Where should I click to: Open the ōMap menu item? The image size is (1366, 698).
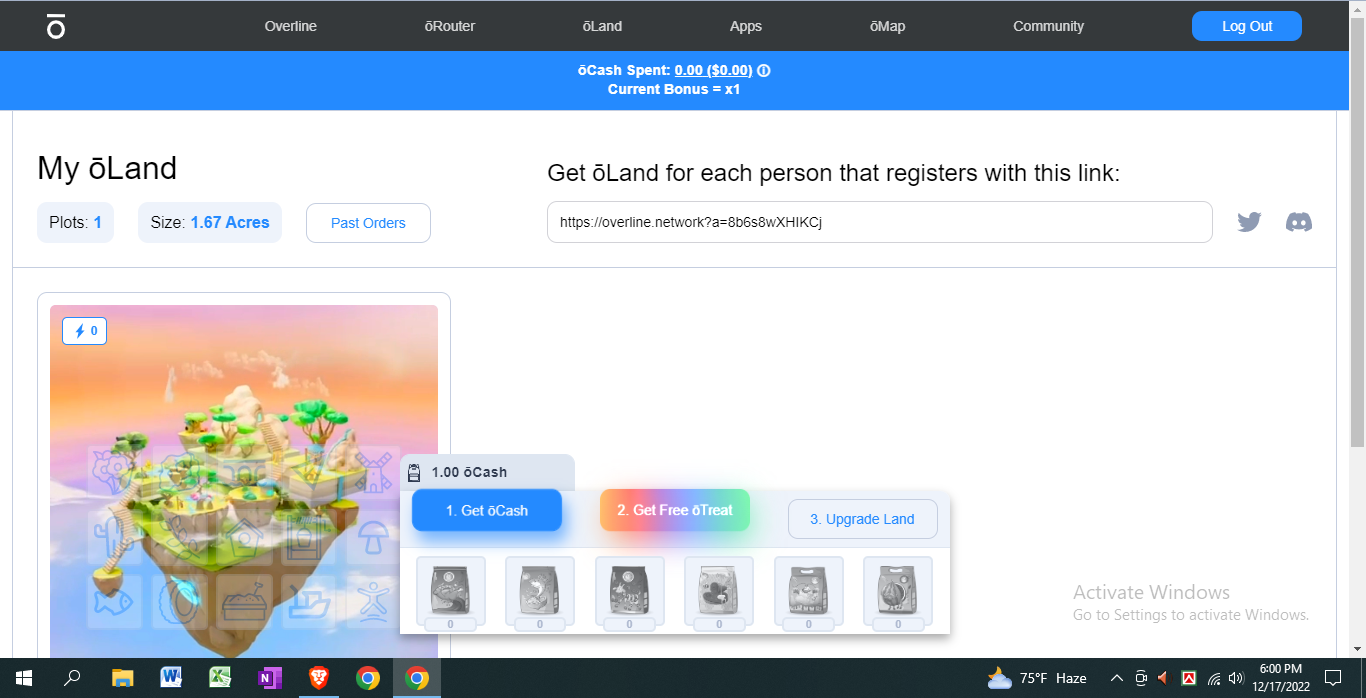(x=887, y=26)
